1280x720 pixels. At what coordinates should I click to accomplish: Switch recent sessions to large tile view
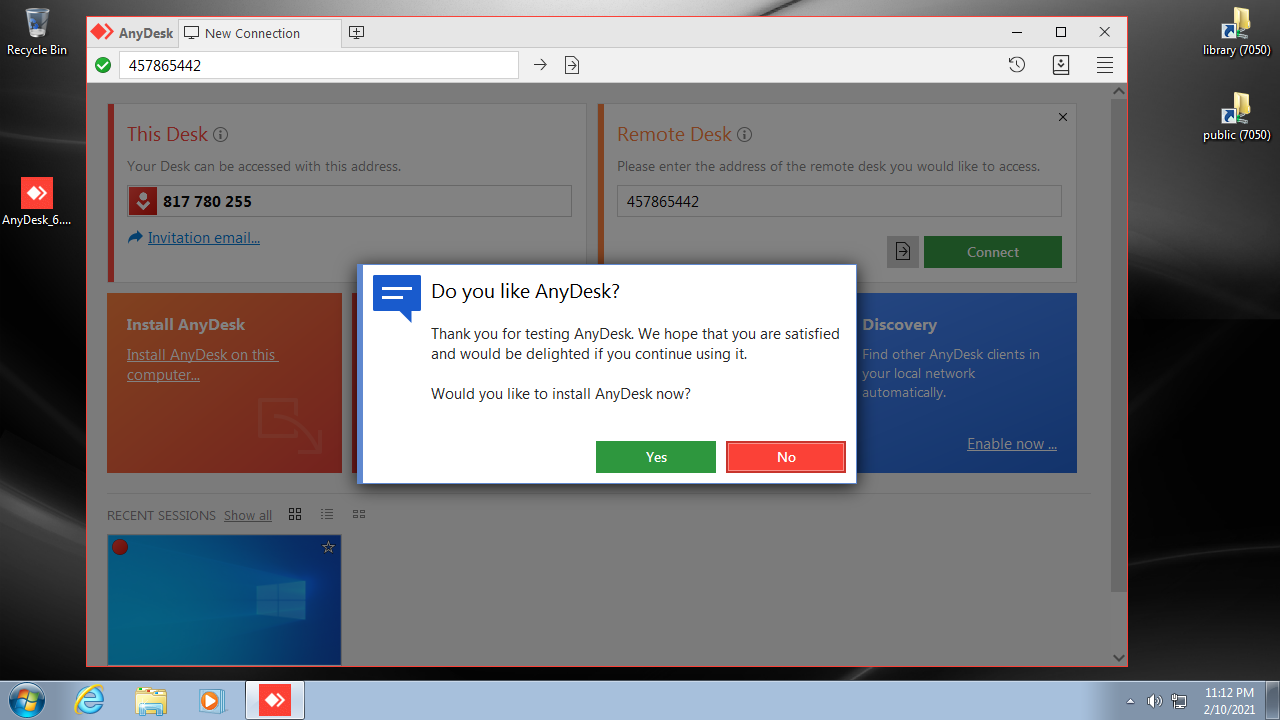295,514
